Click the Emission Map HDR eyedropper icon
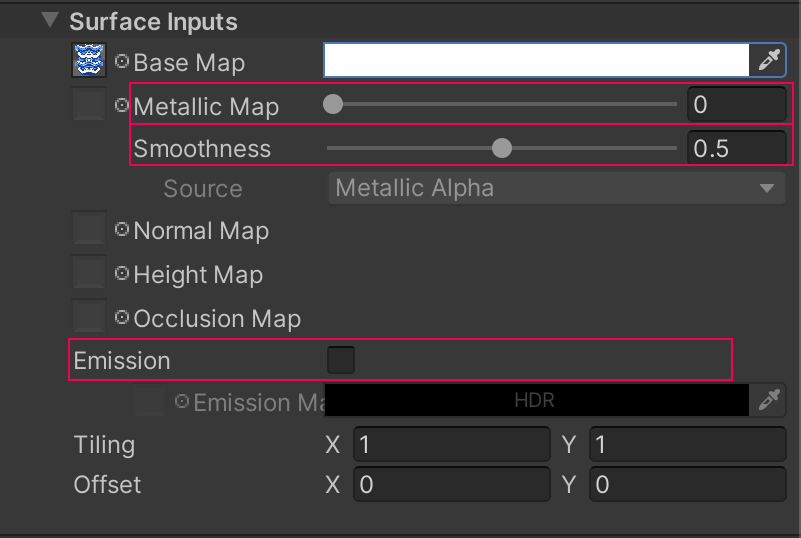This screenshot has height=538, width=801. coord(768,401)
